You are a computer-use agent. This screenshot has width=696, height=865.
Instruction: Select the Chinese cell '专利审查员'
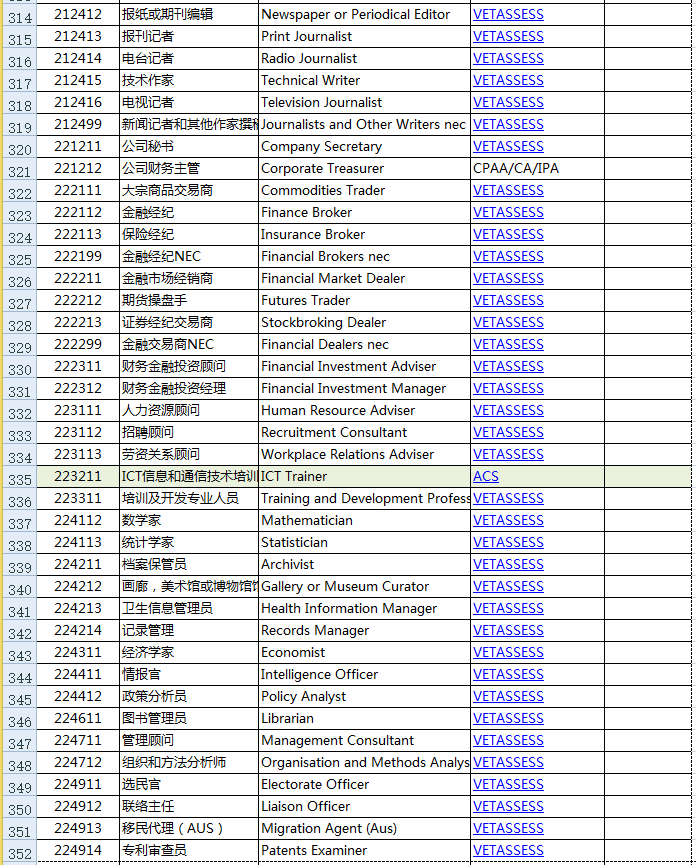pos(189,851)
